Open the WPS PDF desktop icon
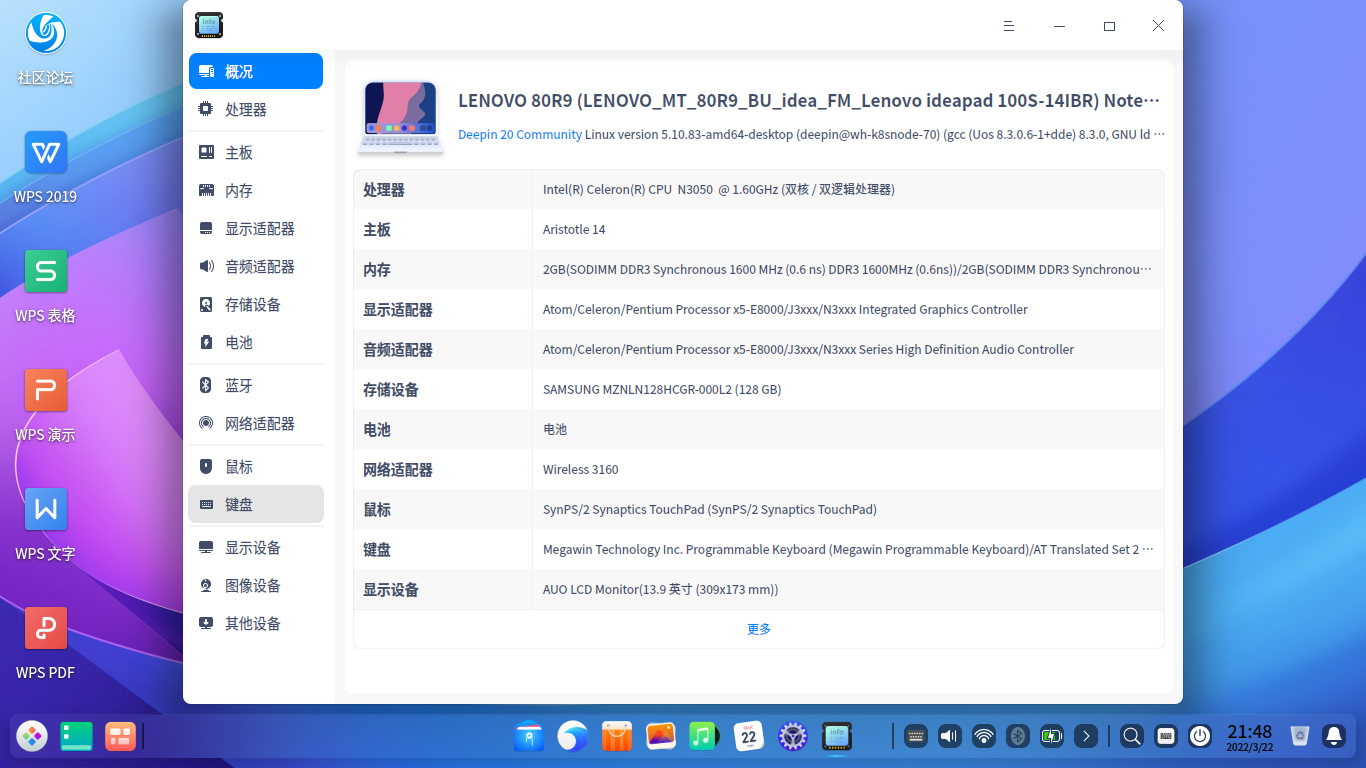Image resolution: width=1366 pixels, height=768 pixels. [x=45, y=644]
